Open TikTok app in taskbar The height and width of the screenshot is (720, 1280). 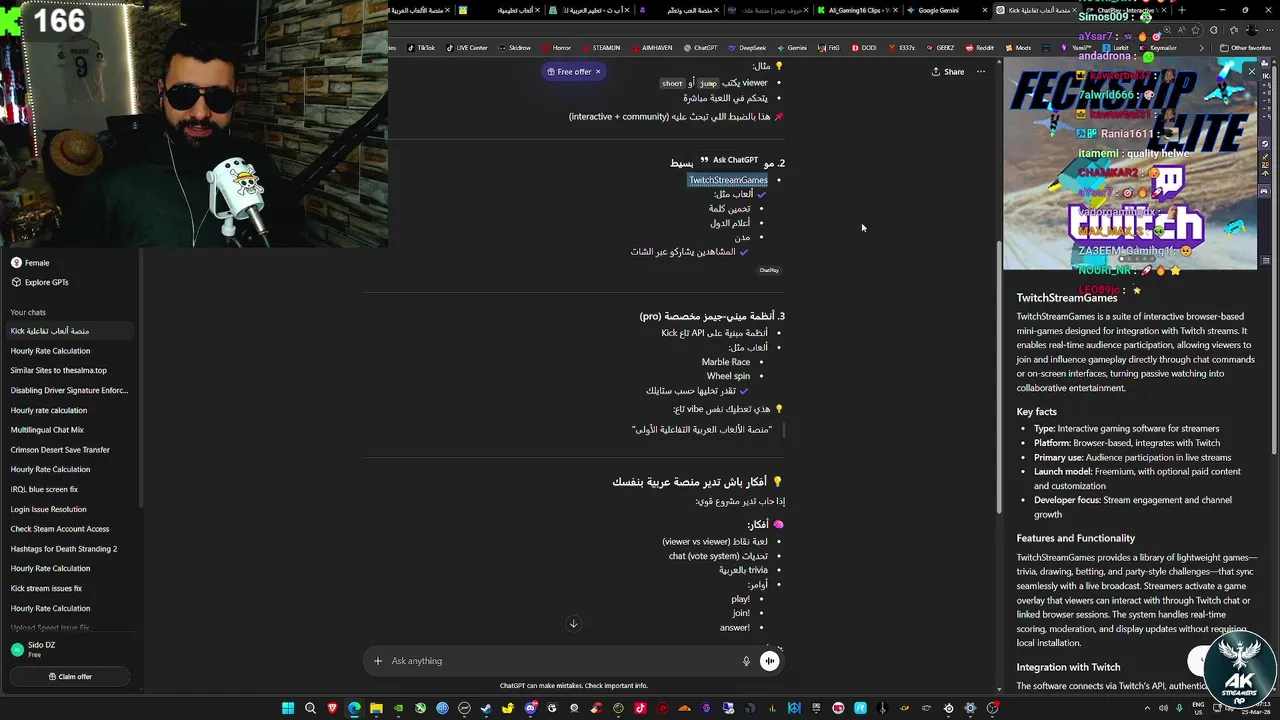point(640,708)
